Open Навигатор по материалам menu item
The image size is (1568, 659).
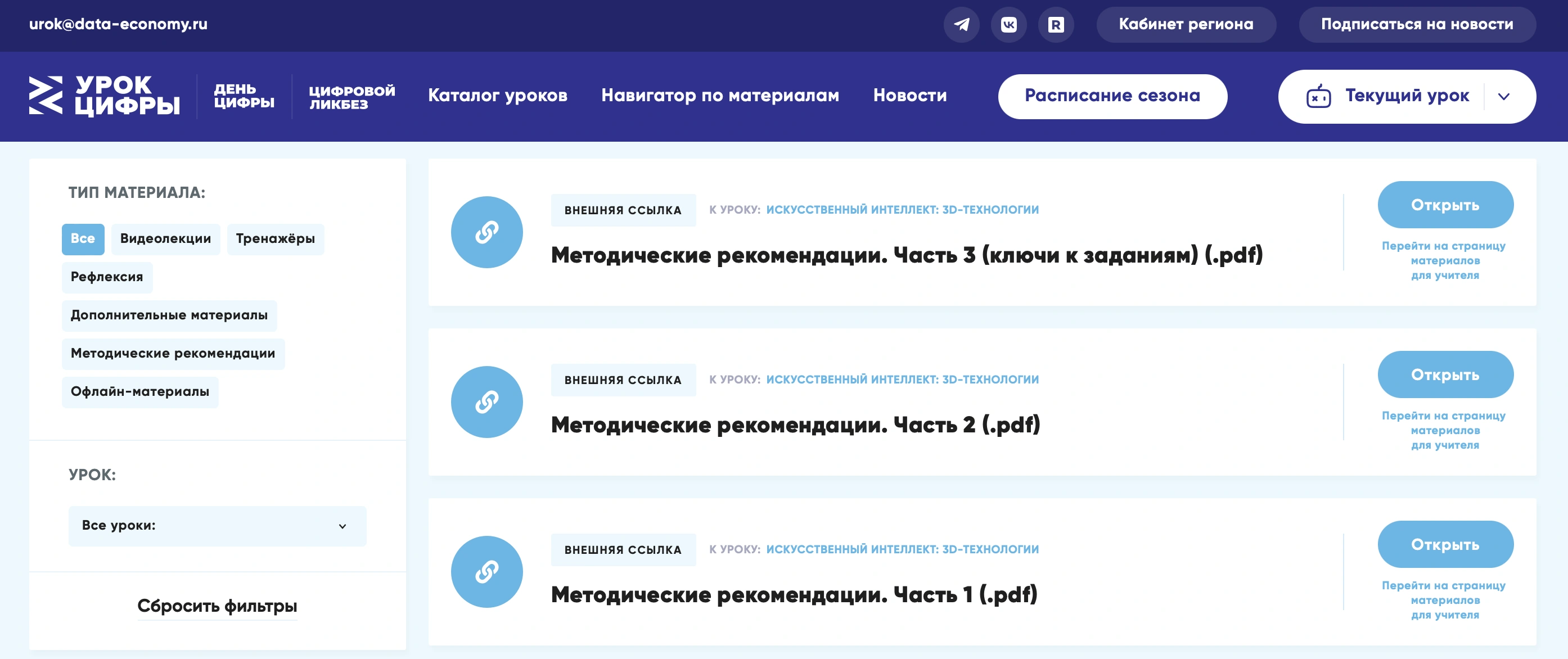pyautogui.click(x=720, y=96)
